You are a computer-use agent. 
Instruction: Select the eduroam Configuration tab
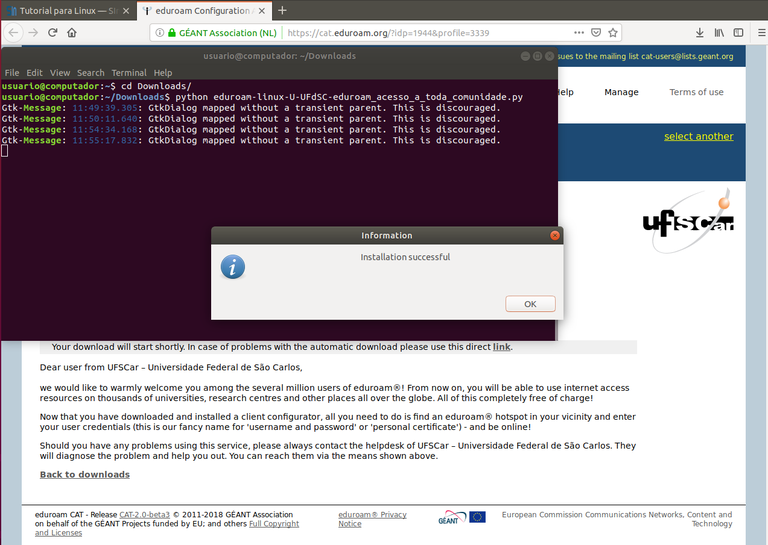[x=203, y=11]
